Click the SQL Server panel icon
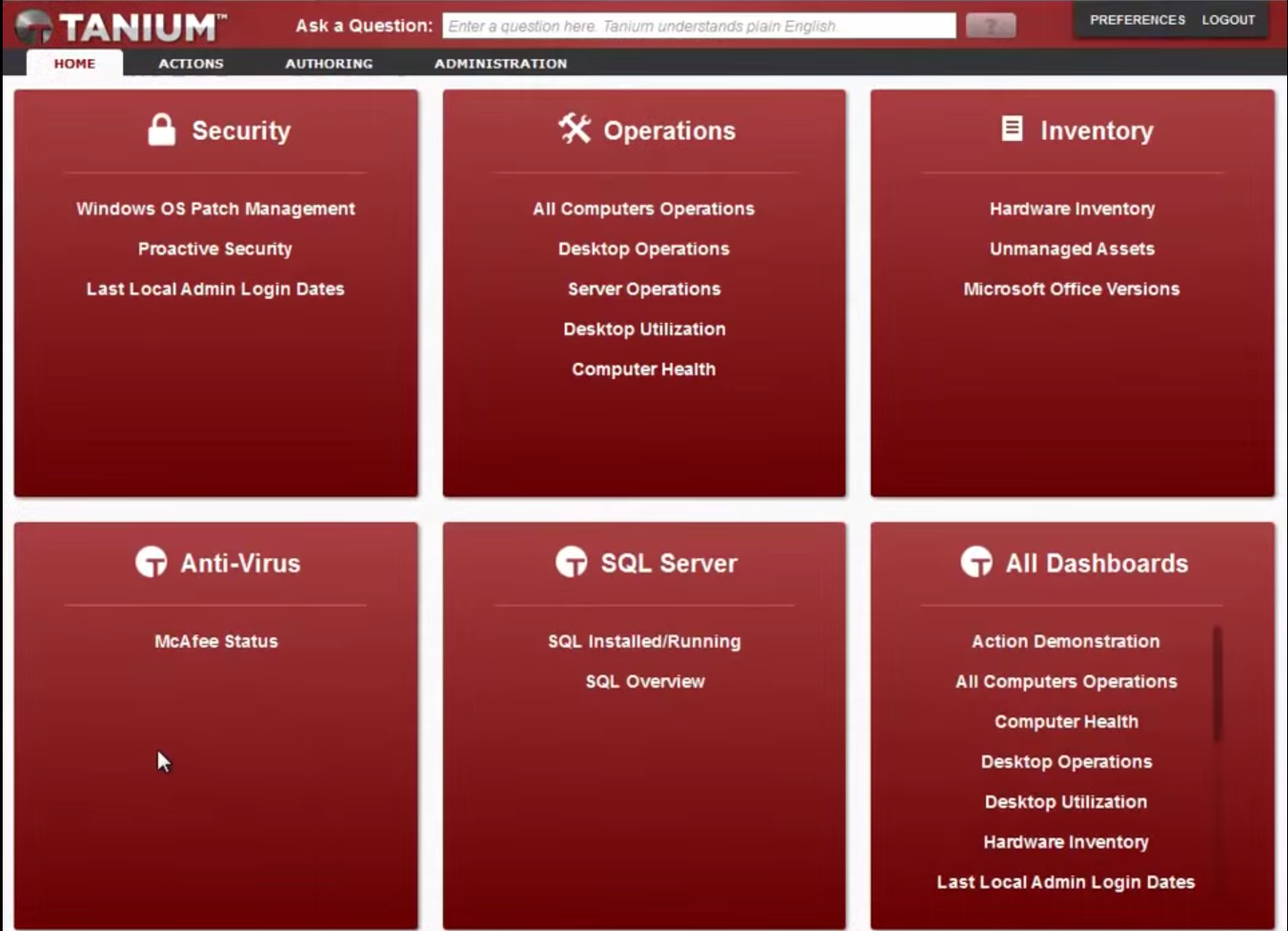The height and width of the screenshot is (931, 1288). (571, 563)
